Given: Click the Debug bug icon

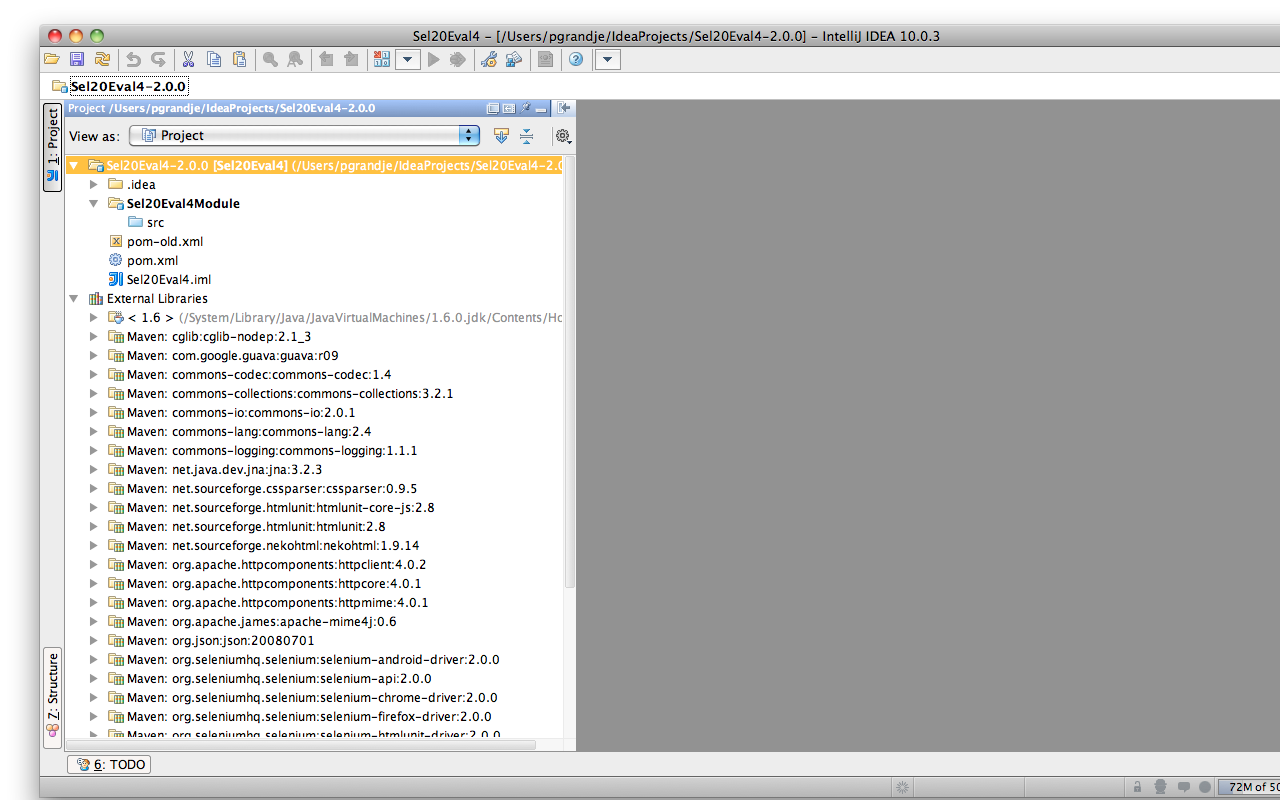Looking at the screenshot, I should [x=458, y=60].
